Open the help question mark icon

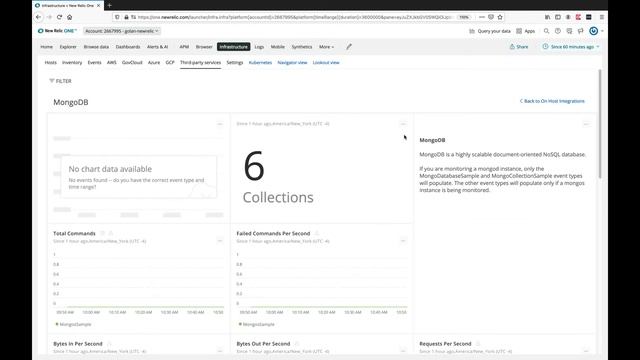click(x=558, y=31)
